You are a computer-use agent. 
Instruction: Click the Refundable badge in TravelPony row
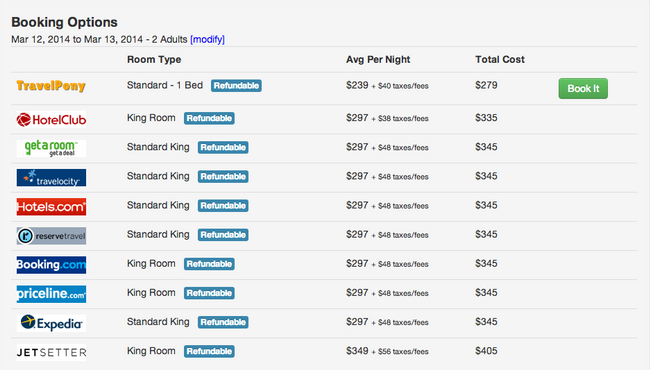tap(236, 86)
